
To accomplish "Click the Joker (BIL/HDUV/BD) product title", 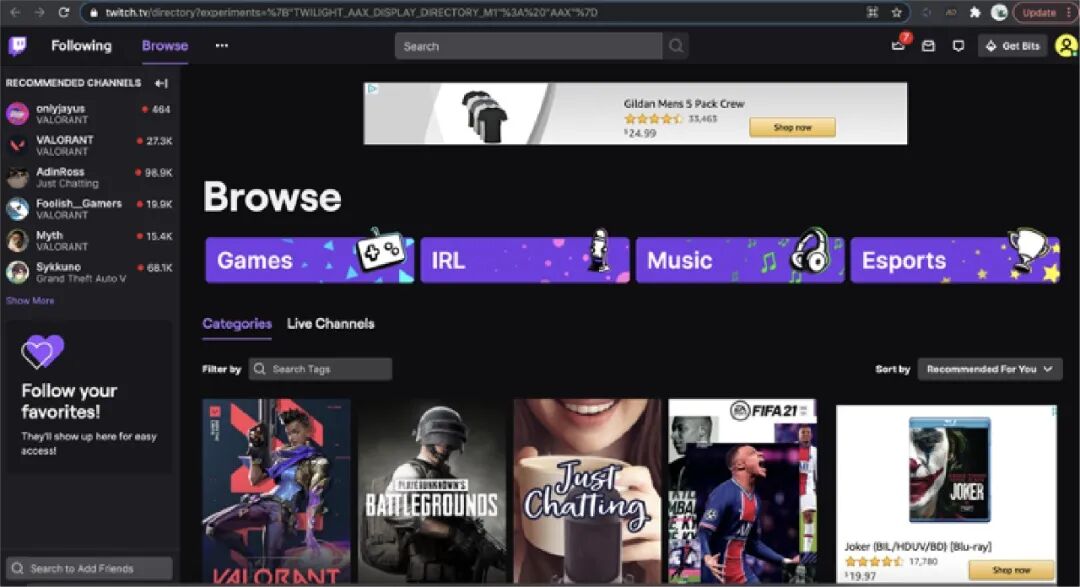I will tap(918, 546).
